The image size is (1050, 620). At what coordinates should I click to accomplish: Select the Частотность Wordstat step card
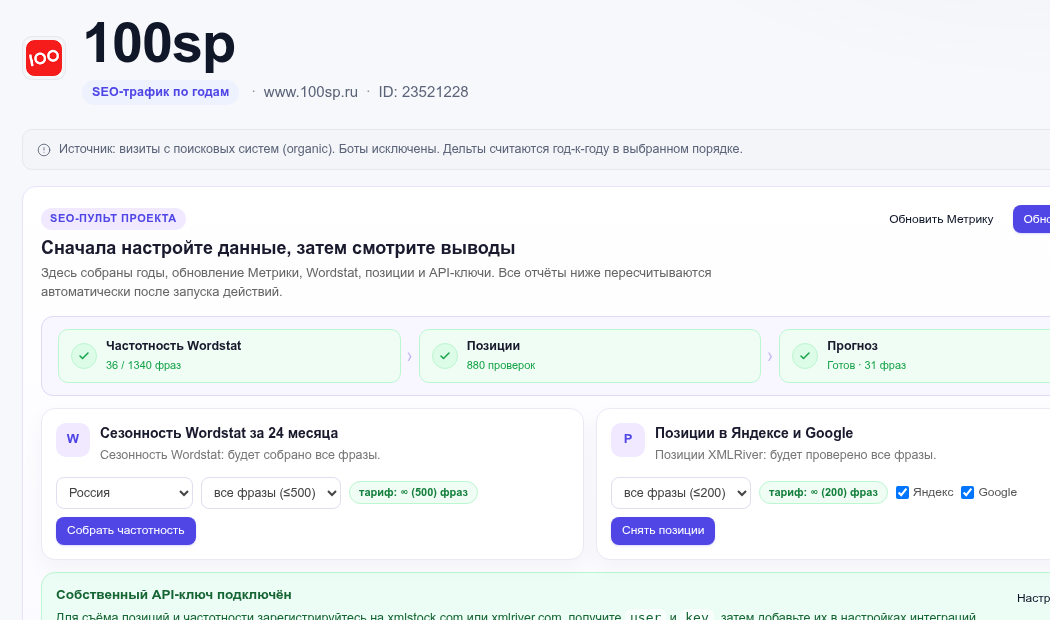tap(230, 356)
